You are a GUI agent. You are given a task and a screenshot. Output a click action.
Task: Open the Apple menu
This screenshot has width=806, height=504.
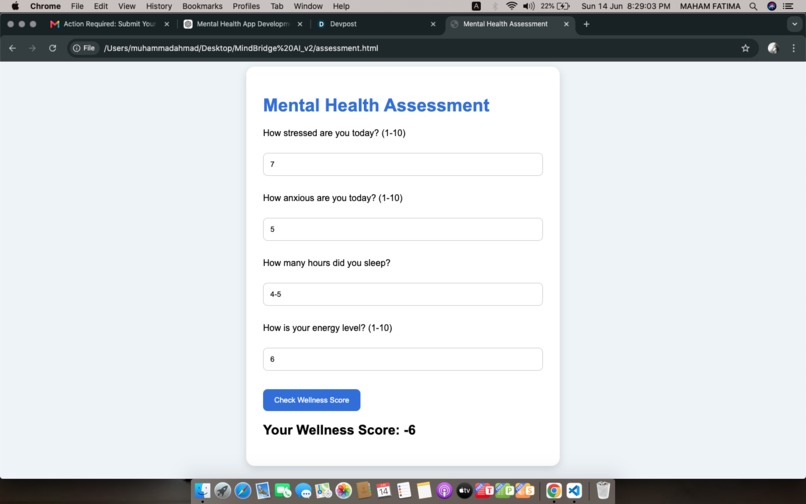[x=15, y=6]
